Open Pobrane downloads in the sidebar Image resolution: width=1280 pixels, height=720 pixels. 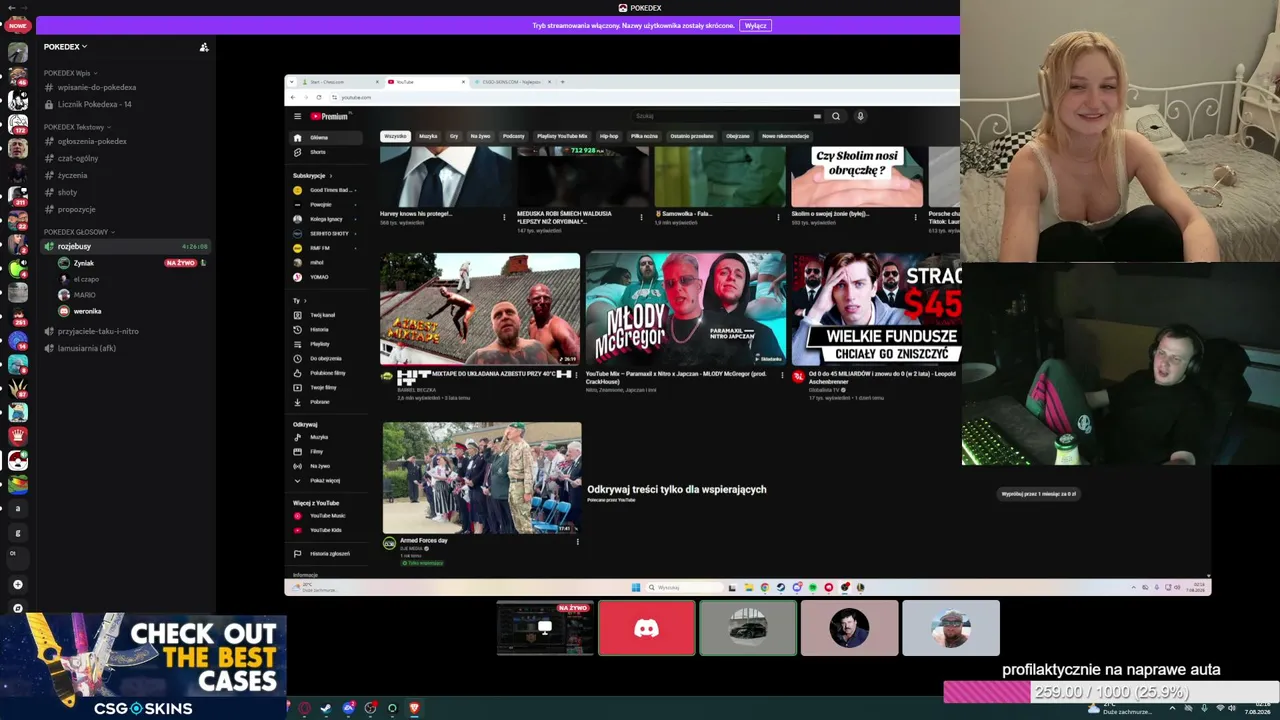coord(326,402)
